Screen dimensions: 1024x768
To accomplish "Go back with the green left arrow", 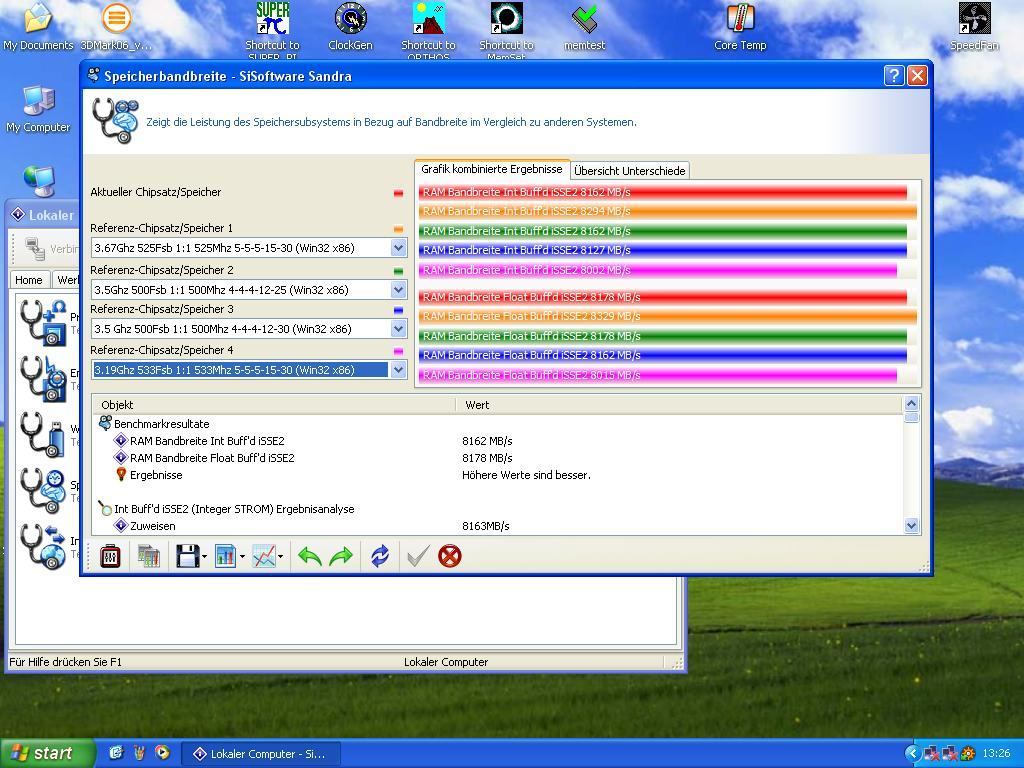I will click(310, 556).
